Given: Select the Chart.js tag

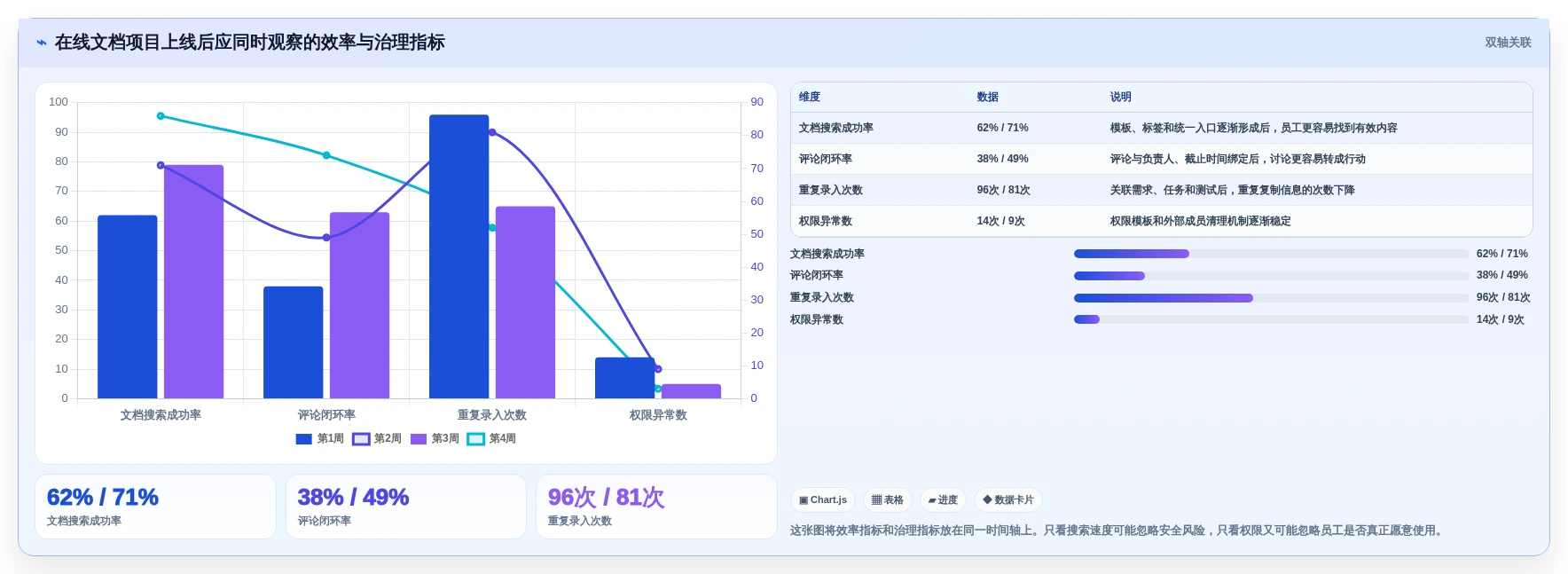Looking at the screenshot, I should tap(823, 500).
